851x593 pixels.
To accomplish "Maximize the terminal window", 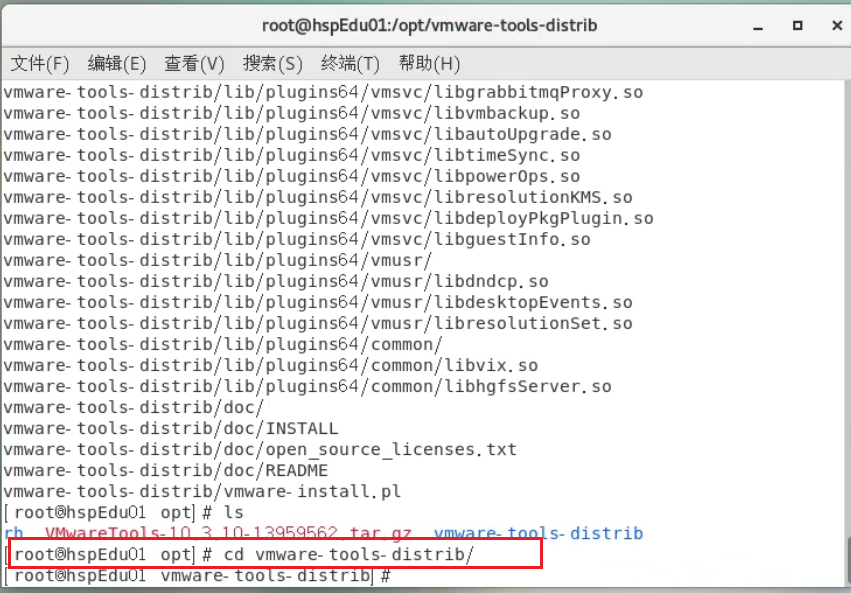I will click(797, 25).
